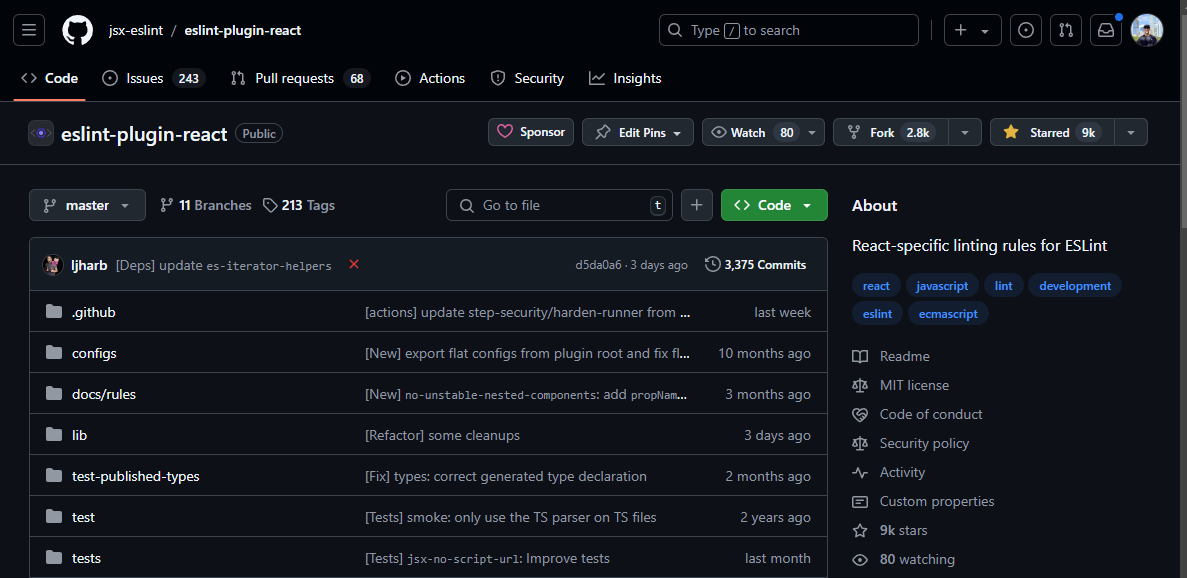Click the Sponsor heart button
Viewport: 1187px width, 578px height.
[531, 132]
